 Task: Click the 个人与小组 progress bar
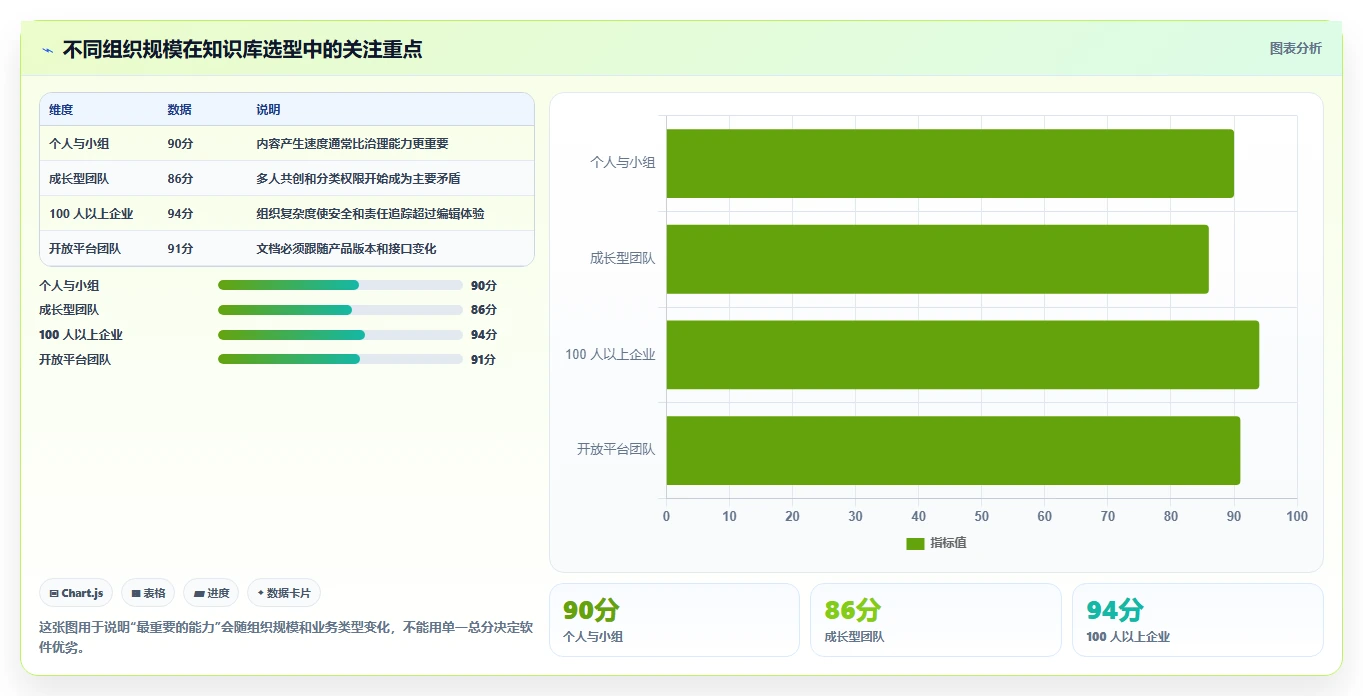(x=340, y=285)
